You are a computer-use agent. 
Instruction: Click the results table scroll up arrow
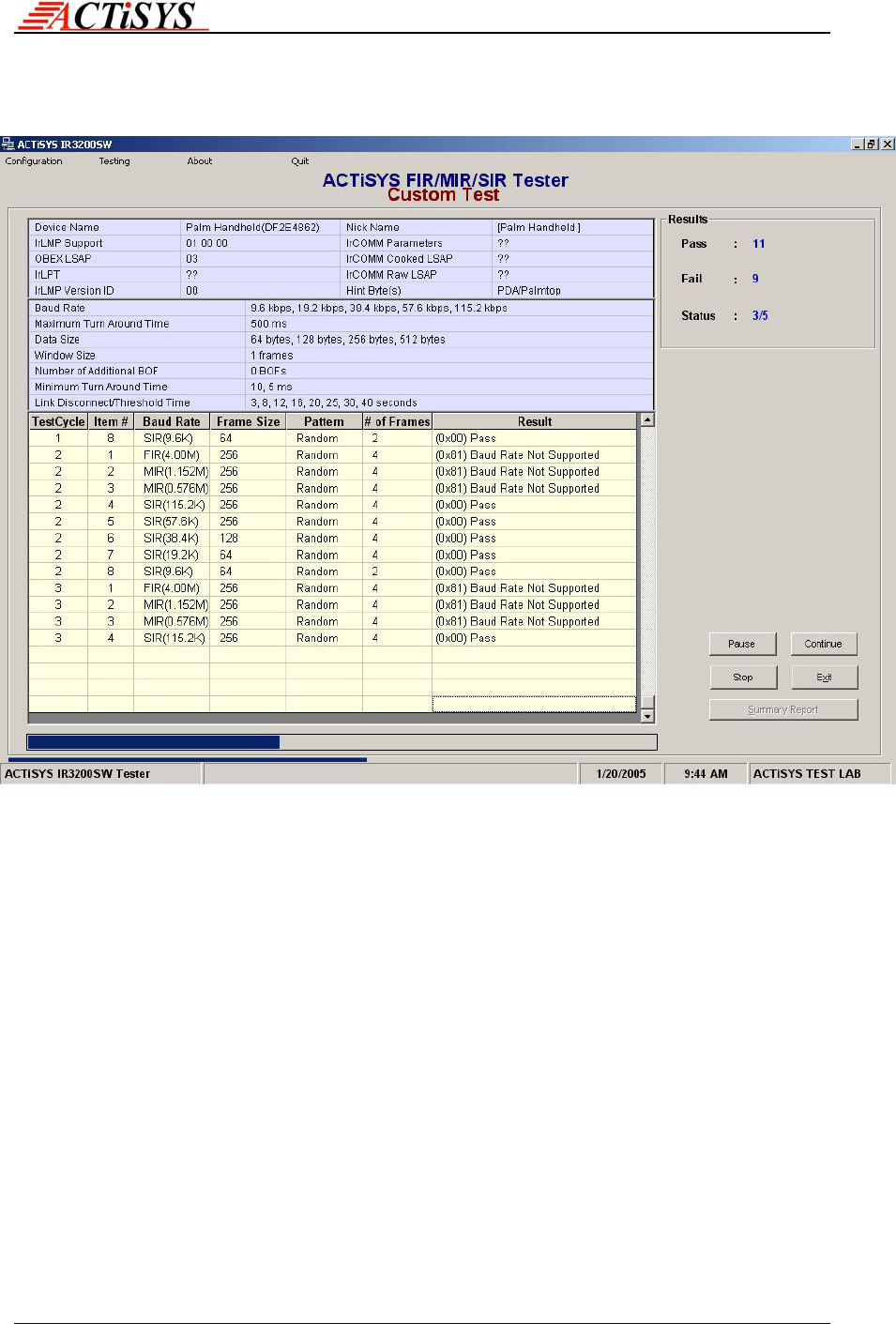[x=647, y=420]
